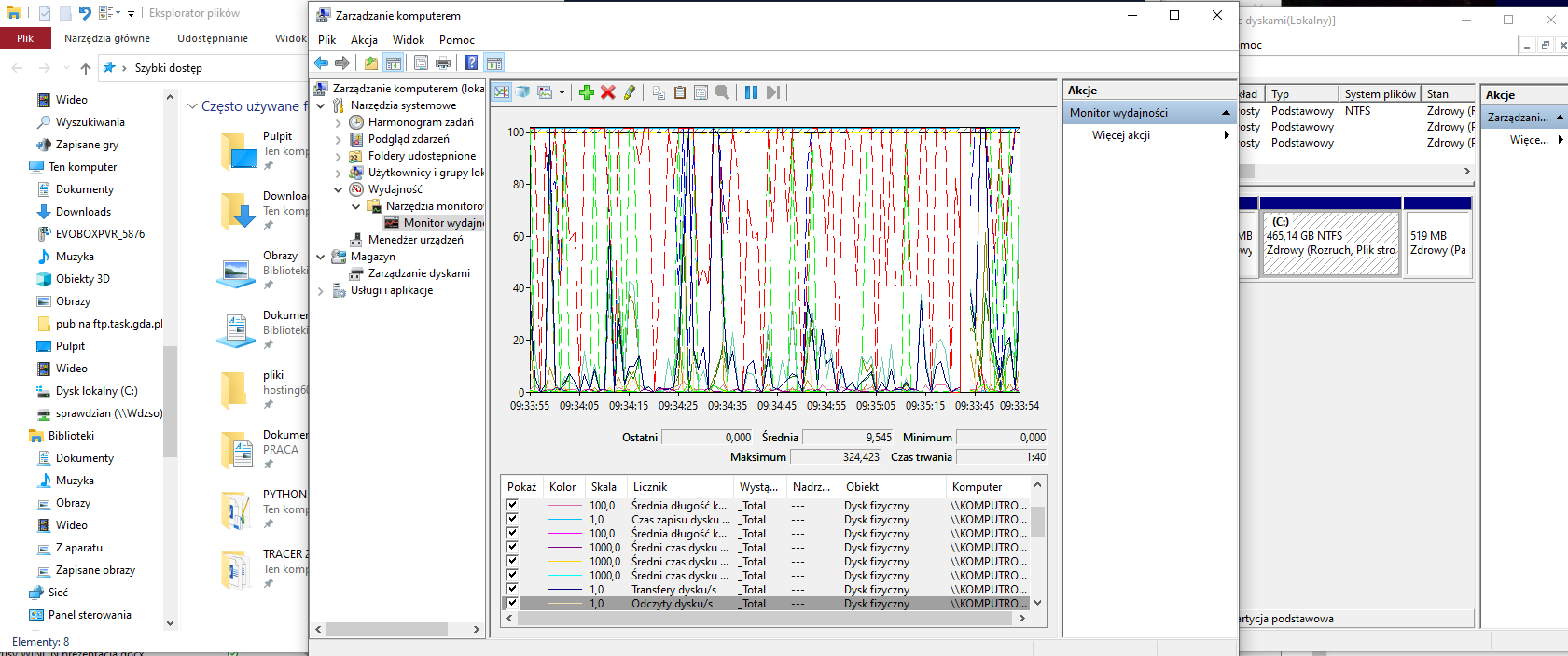Open the graph type dropdown arrow
The height and width of the screenshot is (656, 1568).
(562, 92)
